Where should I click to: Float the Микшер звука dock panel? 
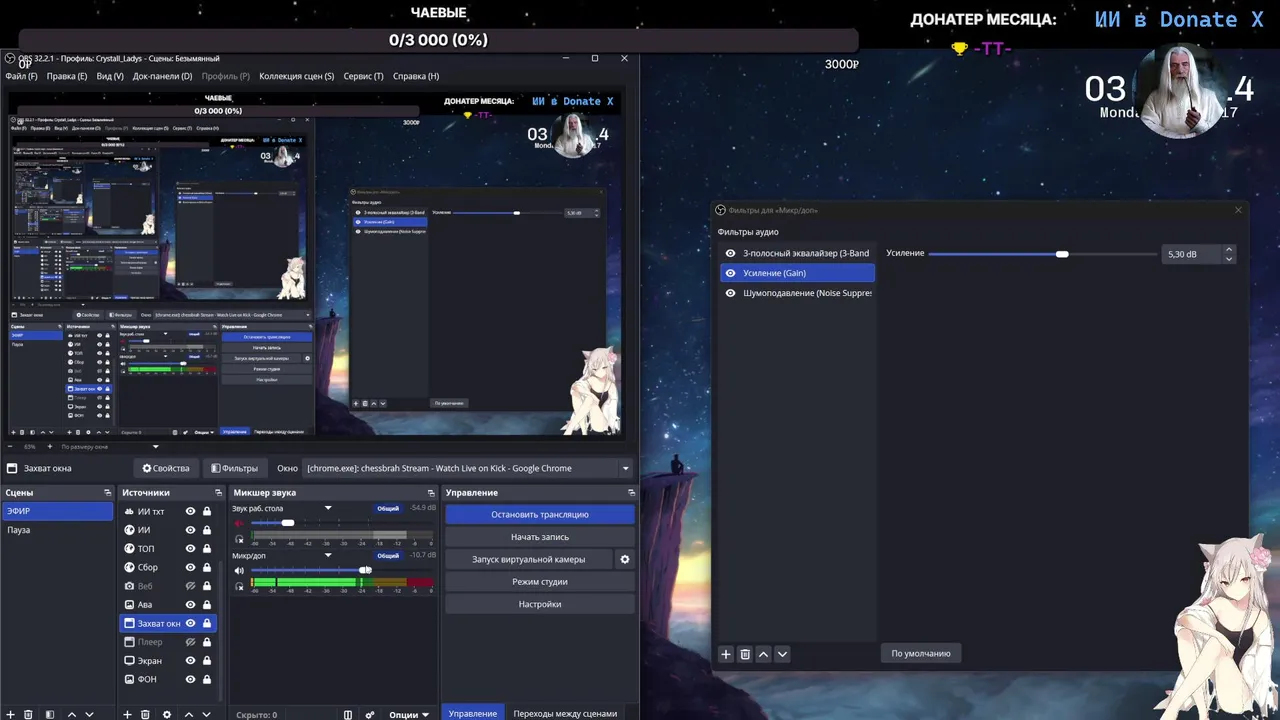(x=431, y=493)
